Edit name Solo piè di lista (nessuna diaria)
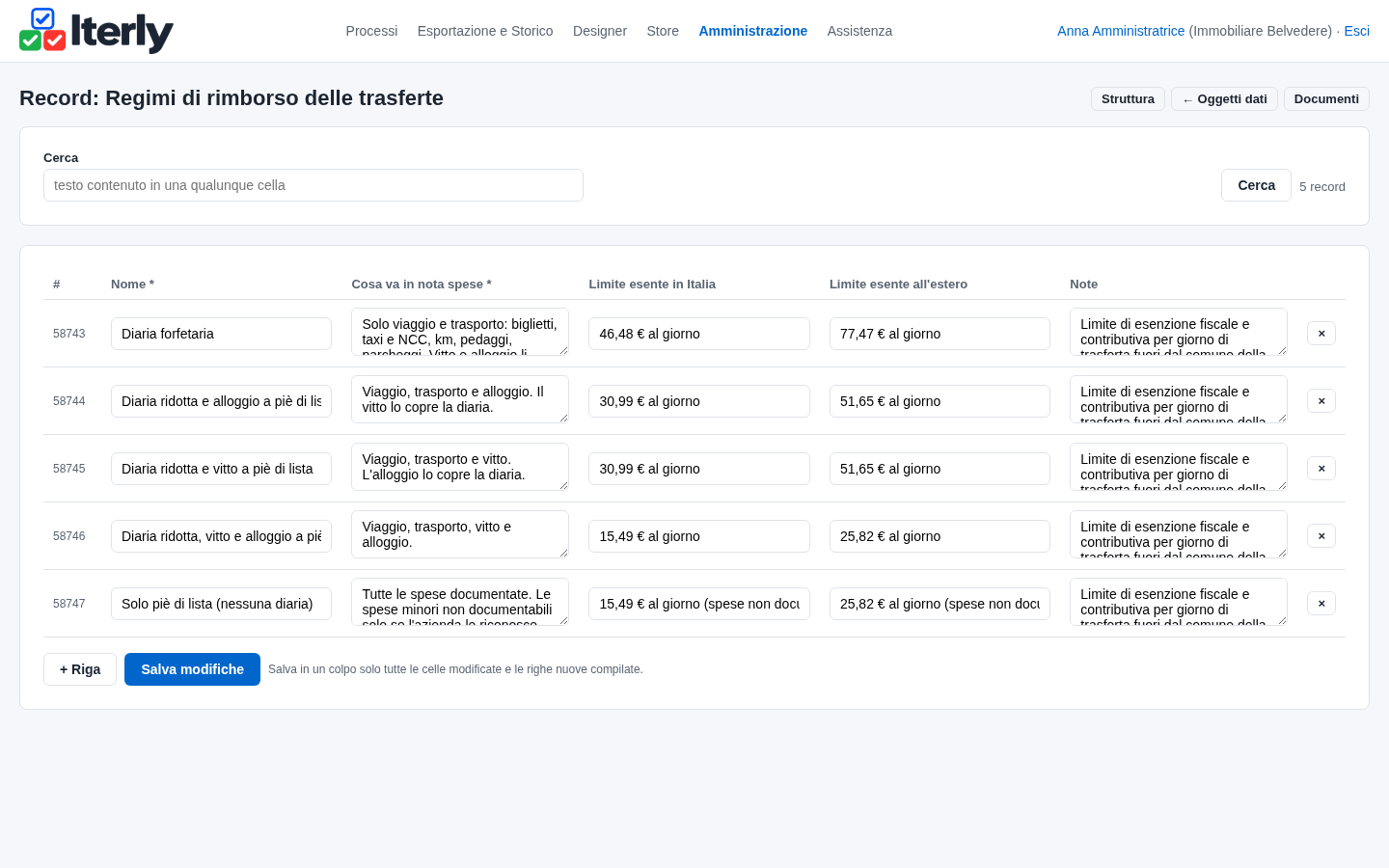This screenshot has width=1389, height=868. pyautogui.click(x=221, y=604)
